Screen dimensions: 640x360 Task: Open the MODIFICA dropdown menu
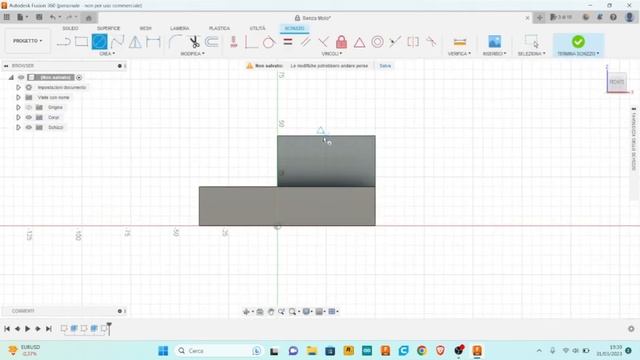tap(192, 53)
